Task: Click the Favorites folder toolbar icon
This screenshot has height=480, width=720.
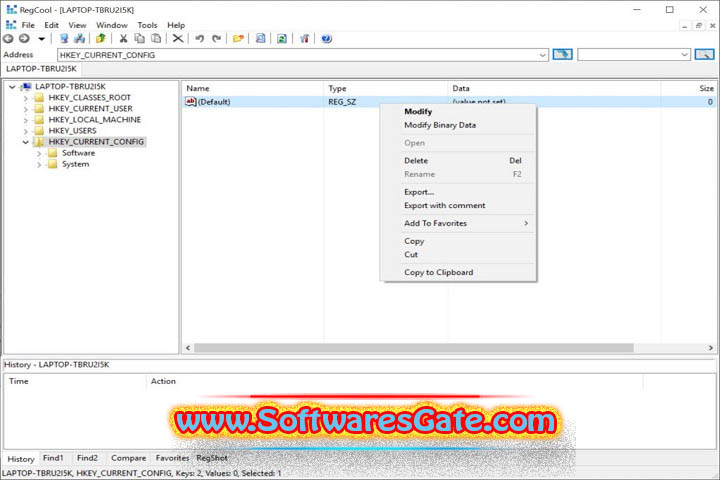Action: [238, 39]
